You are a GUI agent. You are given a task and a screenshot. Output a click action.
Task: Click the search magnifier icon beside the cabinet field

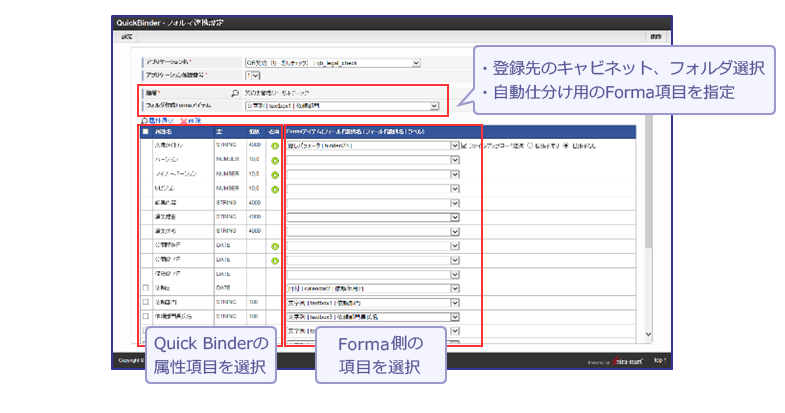coord(235,93)
